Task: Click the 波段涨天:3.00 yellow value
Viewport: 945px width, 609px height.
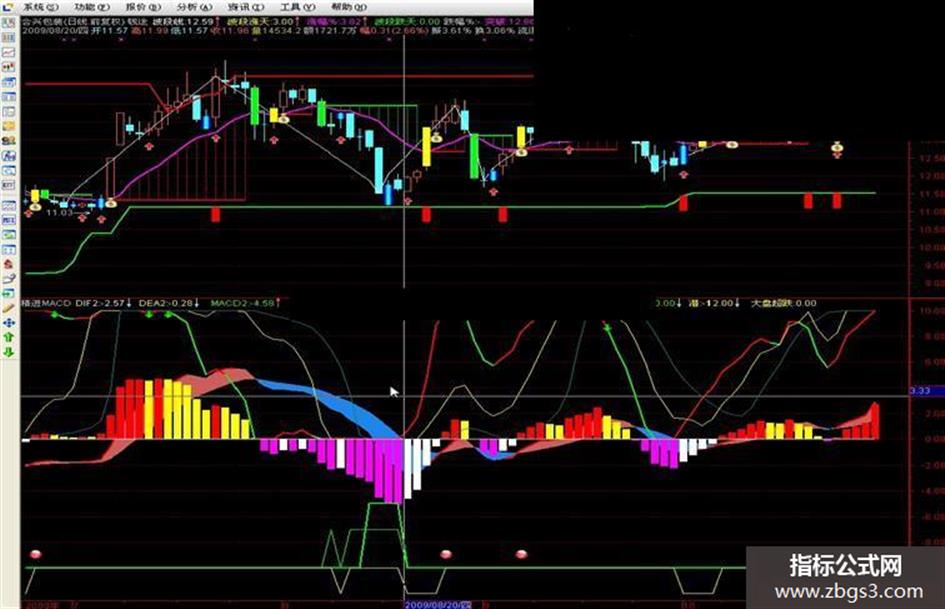Action: click(x=260, y=21)
